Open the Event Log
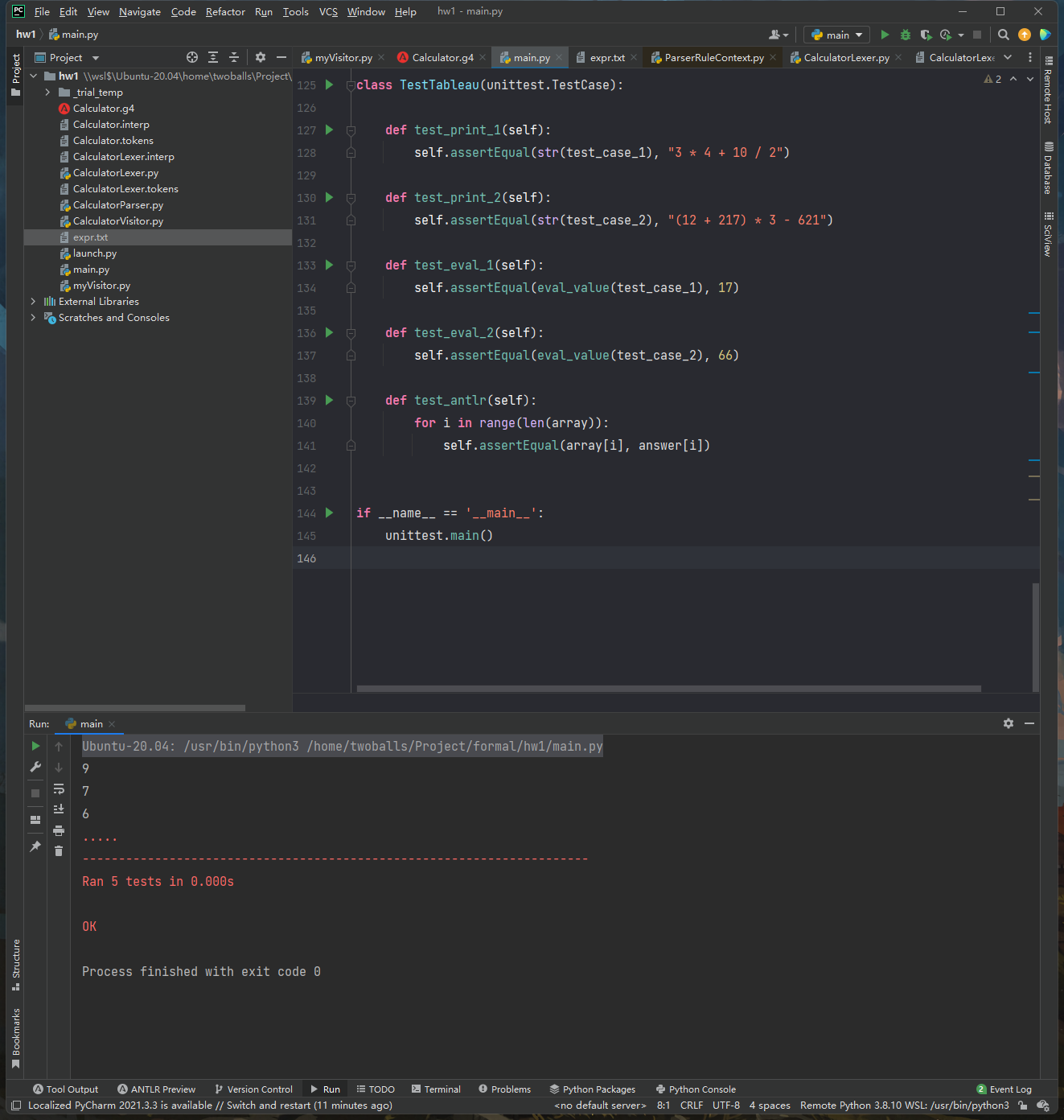Image resolution: width=1064 pixels, height=1120 pixels. 1004,1089
